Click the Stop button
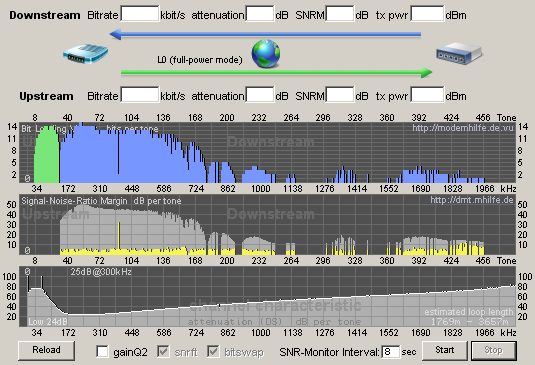535x365 pixels. [494, 350]
